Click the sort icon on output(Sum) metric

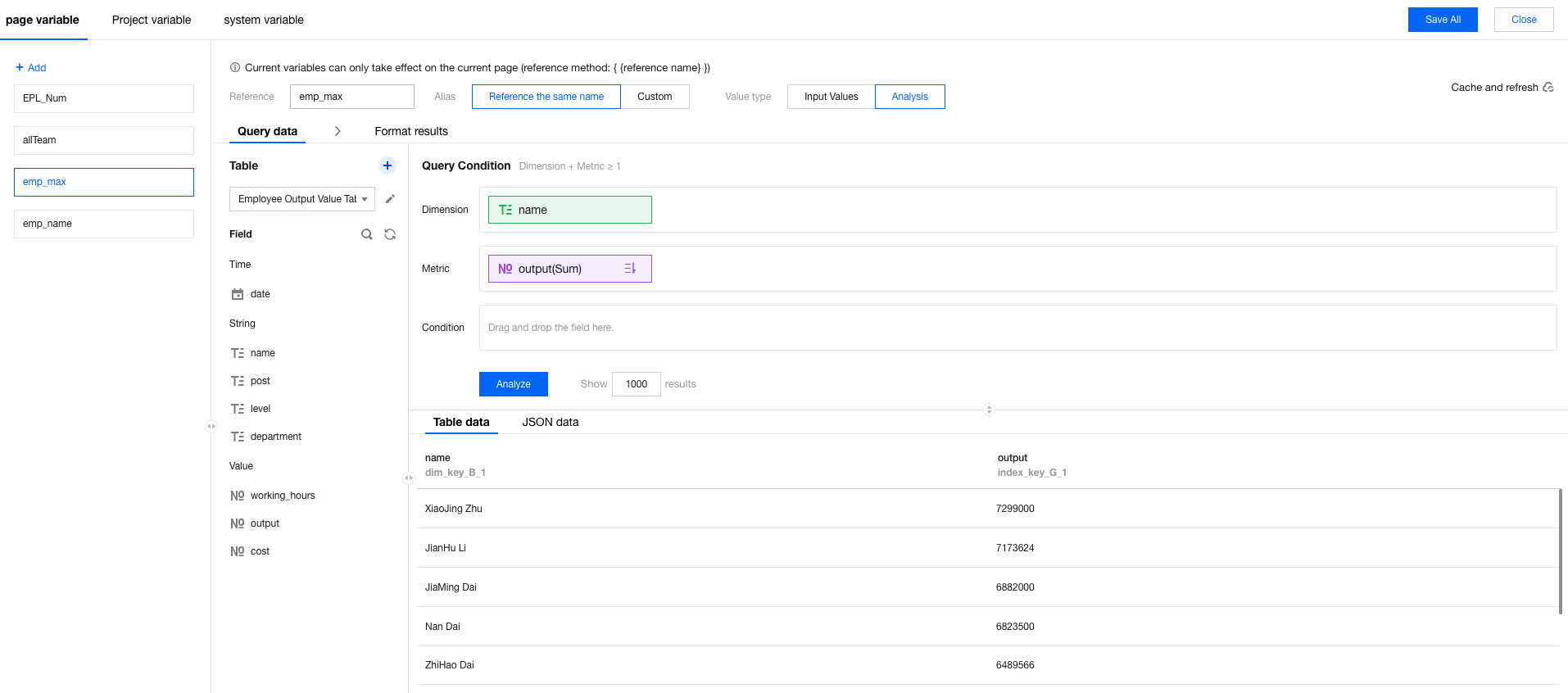click(630, 269)
